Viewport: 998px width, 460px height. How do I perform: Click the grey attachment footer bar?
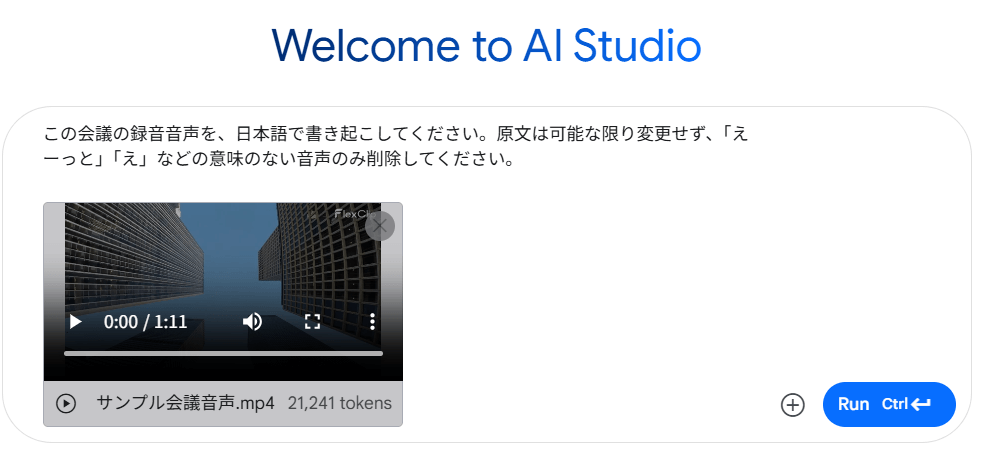tap(223, 403)
